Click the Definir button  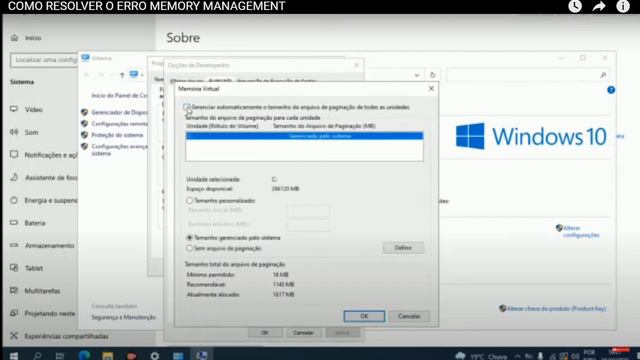coord(403,248)
